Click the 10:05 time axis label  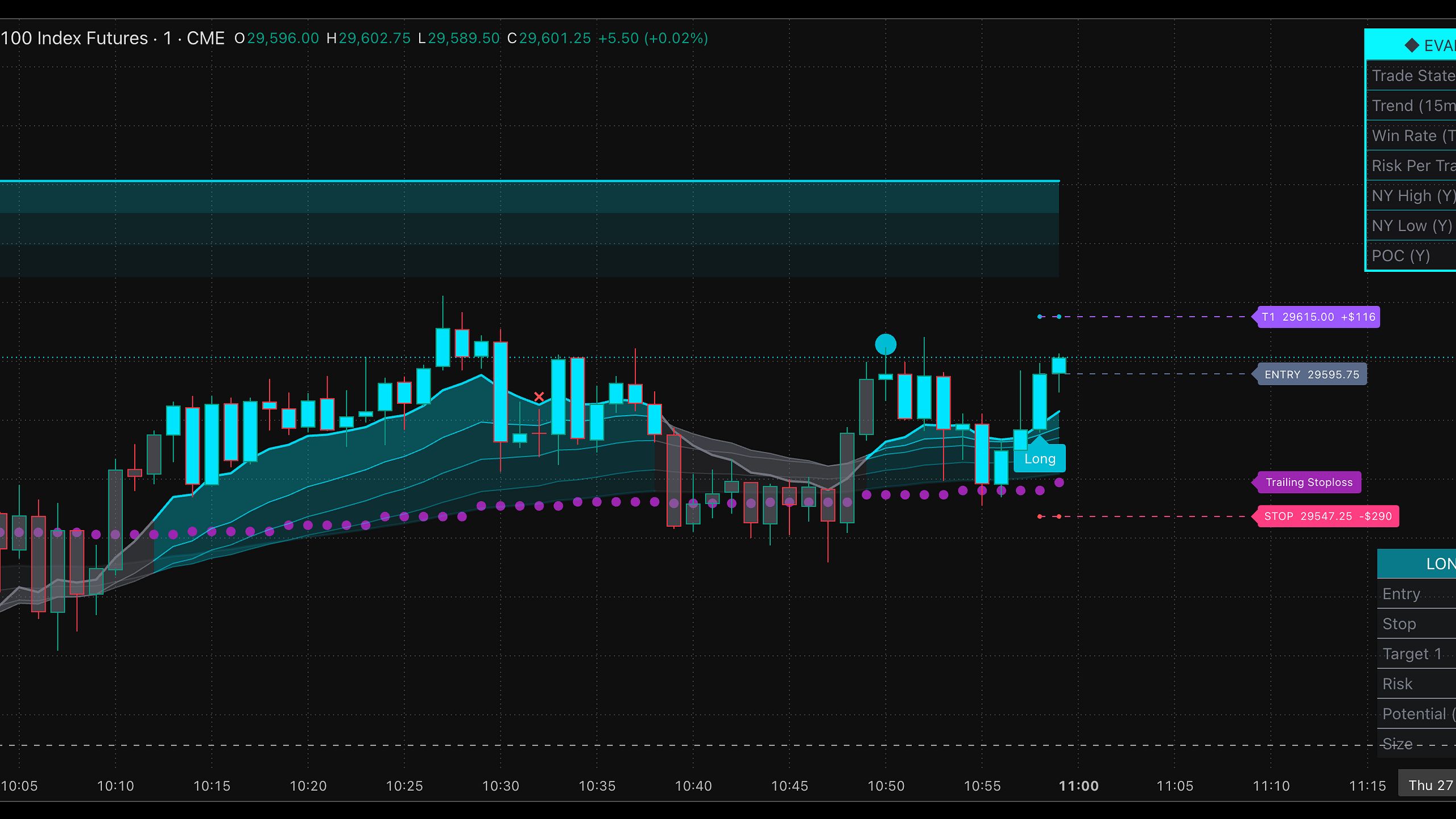pos(19,786)
